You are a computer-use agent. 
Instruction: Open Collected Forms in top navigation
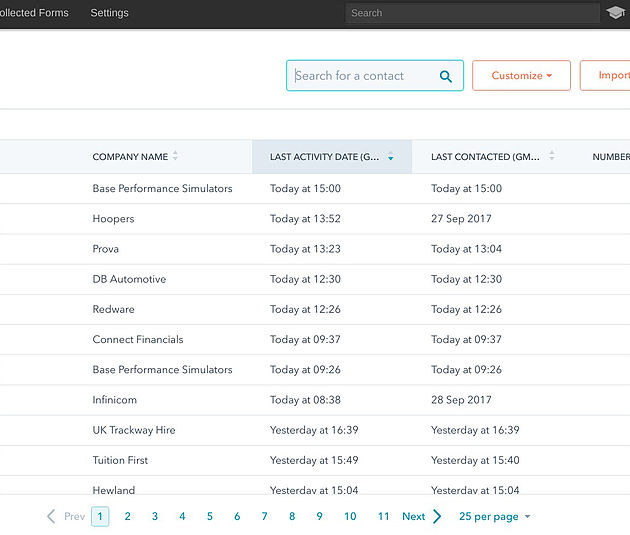pos(34,13)
